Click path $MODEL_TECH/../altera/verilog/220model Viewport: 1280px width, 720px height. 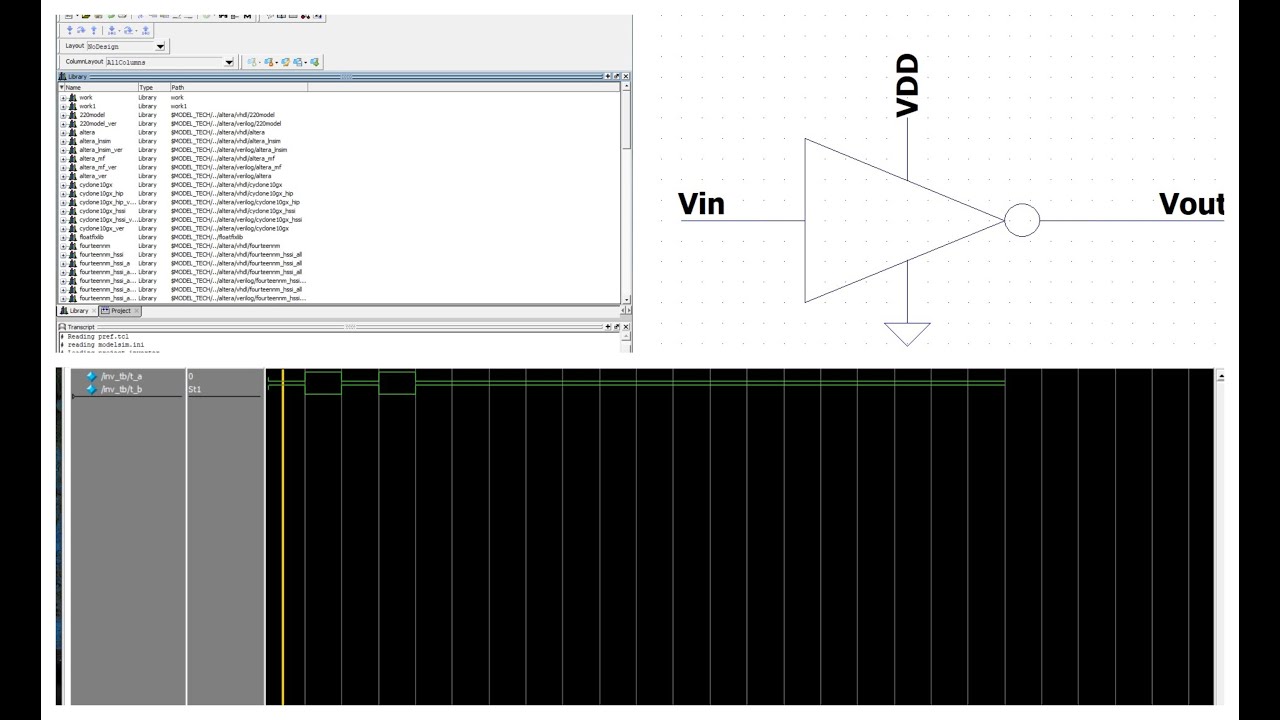pyautogui.click(x=226, y=124)
